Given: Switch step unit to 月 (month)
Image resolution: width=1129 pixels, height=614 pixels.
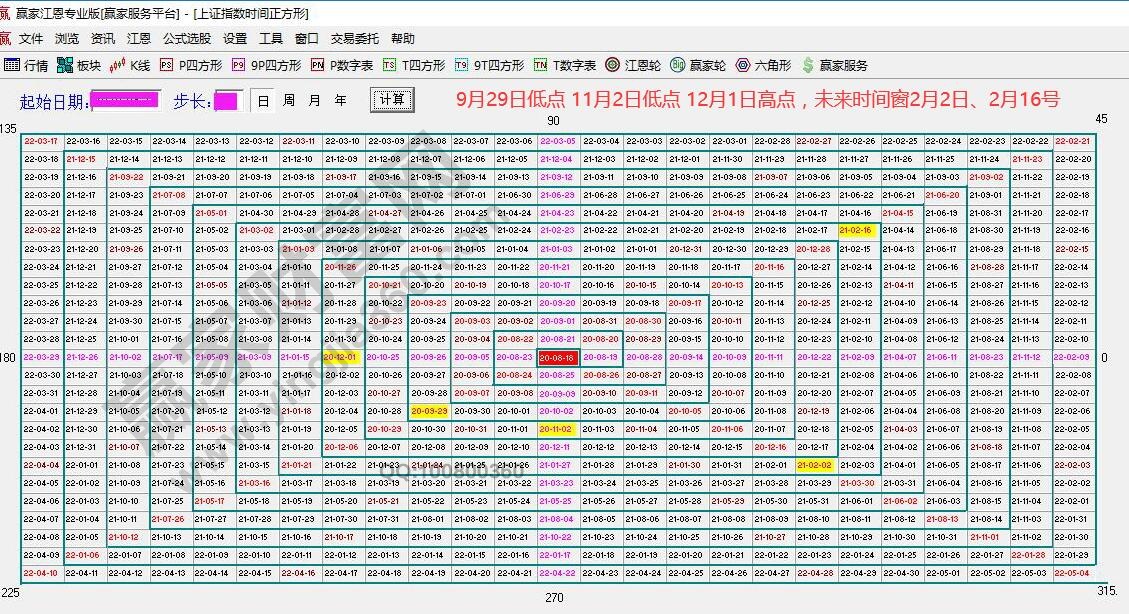Looking at the screenshot, I should tap(315, 101).
